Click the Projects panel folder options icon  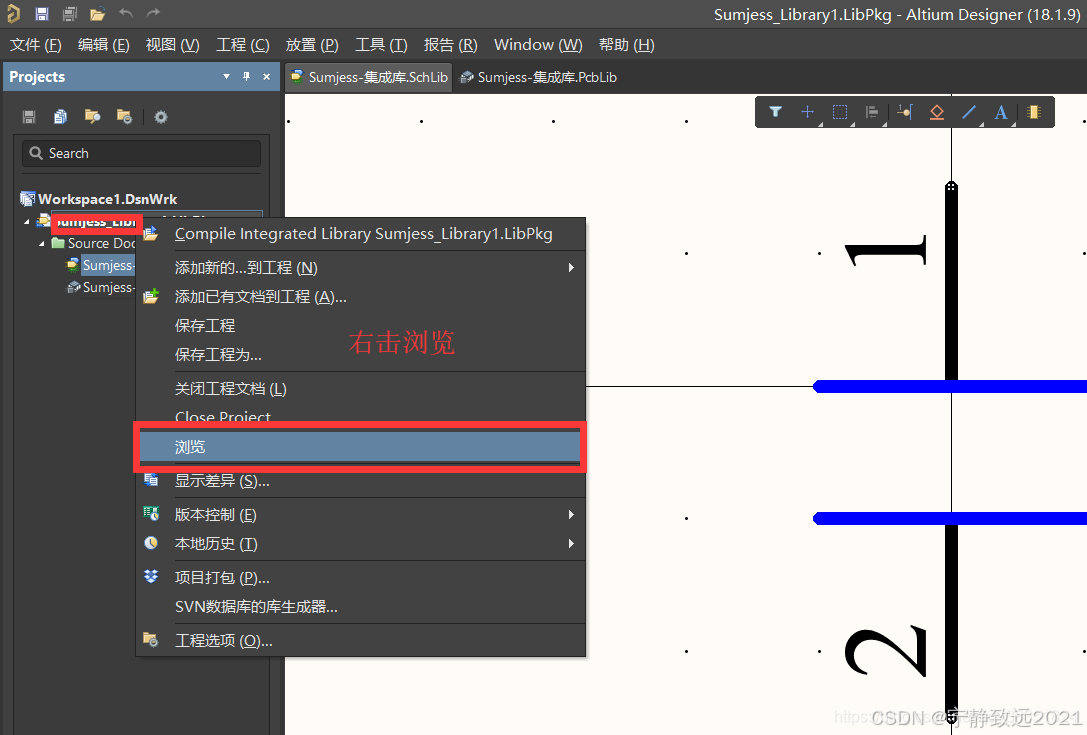pos(124,116)
